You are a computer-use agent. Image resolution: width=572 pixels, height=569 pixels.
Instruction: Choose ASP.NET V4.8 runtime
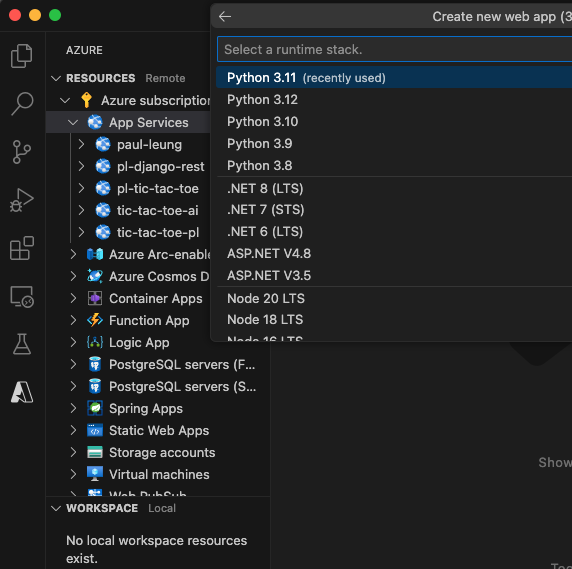click(394, 253)
